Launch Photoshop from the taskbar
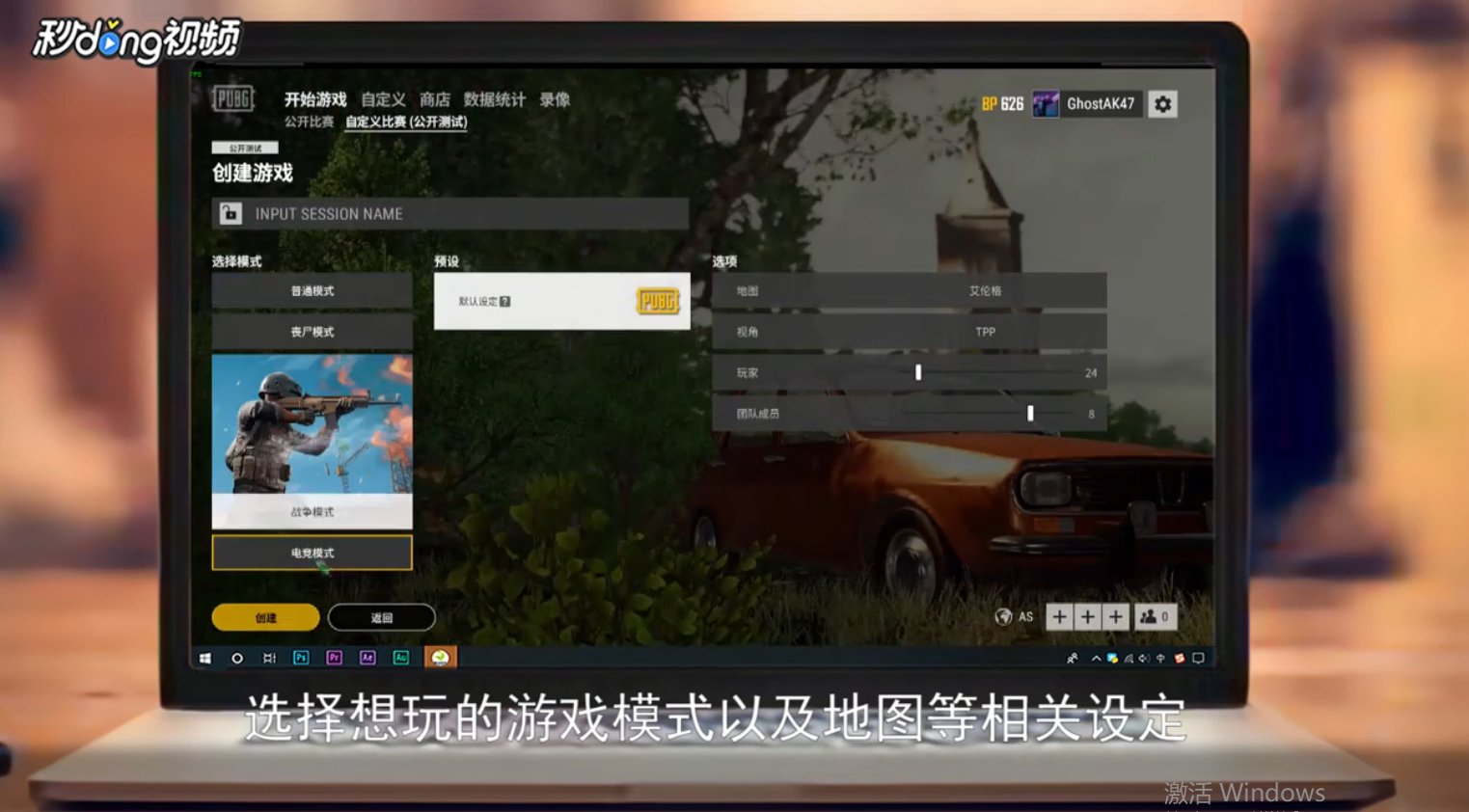1469x812 pixels. point(301,658)
